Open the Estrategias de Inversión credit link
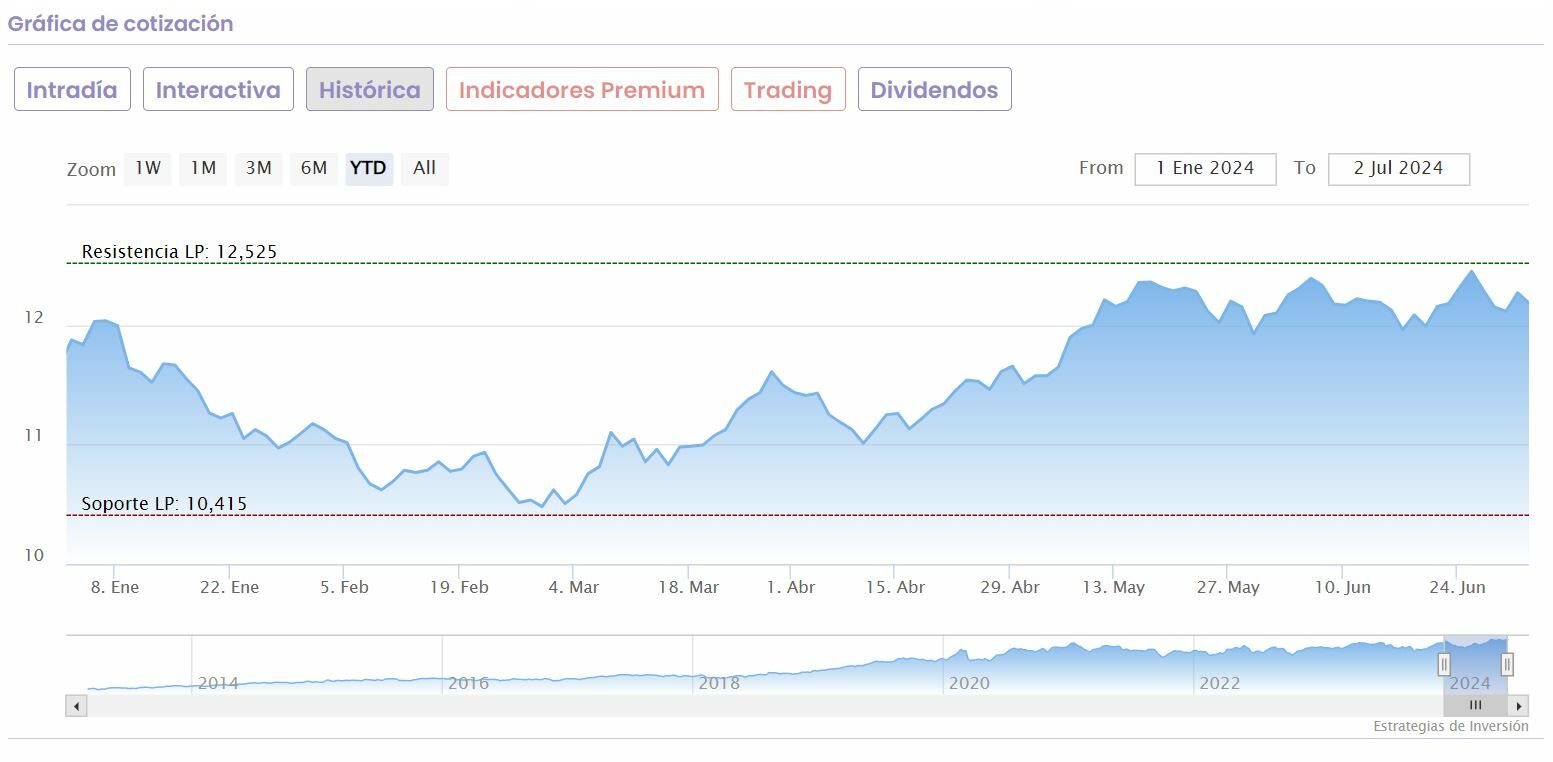 (1450, 726)
